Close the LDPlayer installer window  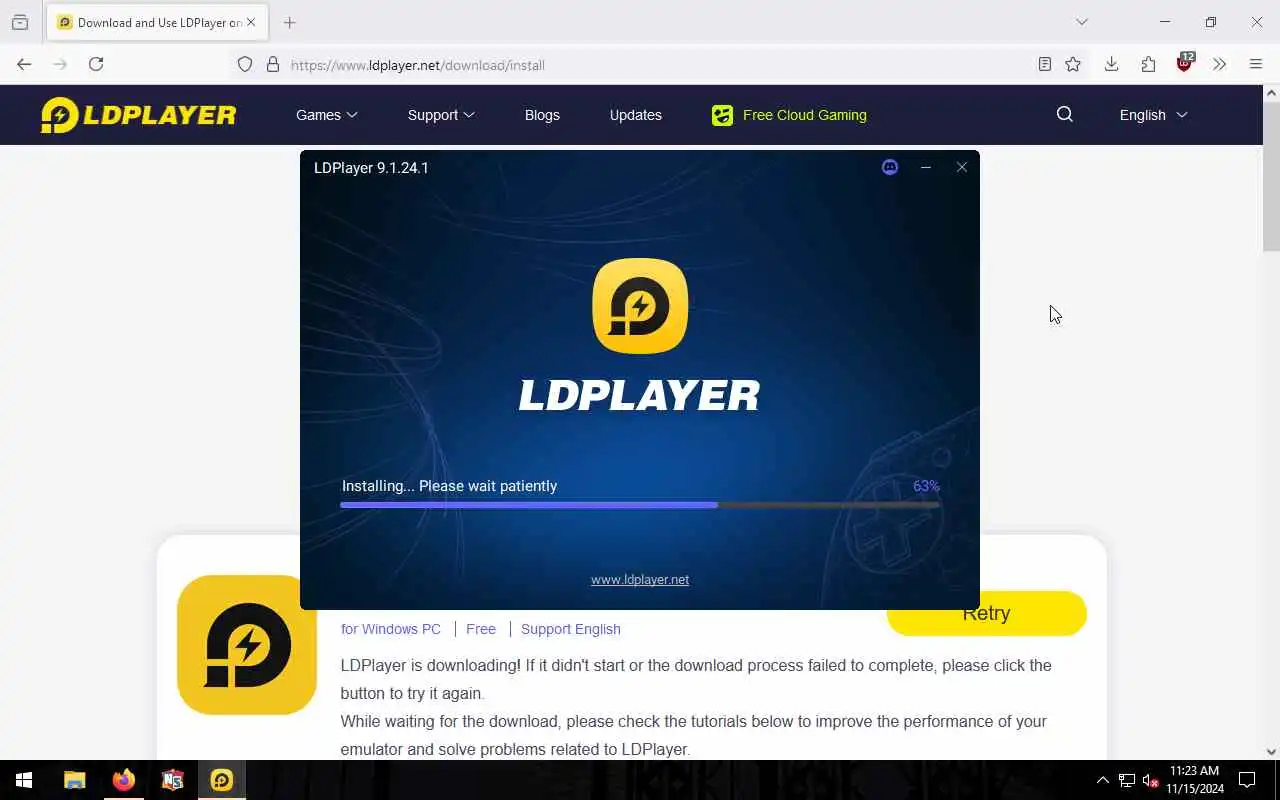pyautogui.click(x=962, y=167)
